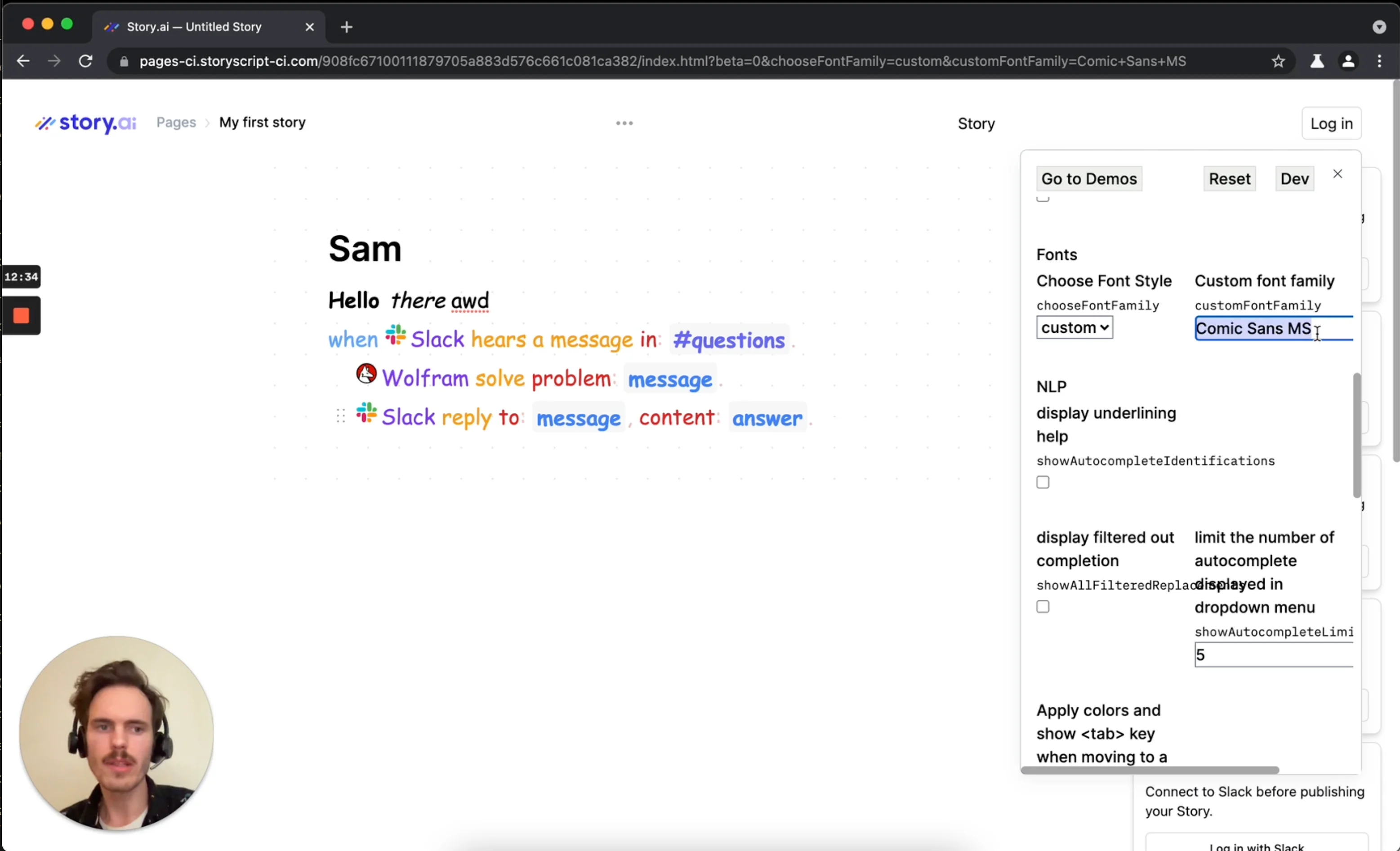Click the settings panel horizontal scrollbar
1400x851 pixels.
(1150, 770)
